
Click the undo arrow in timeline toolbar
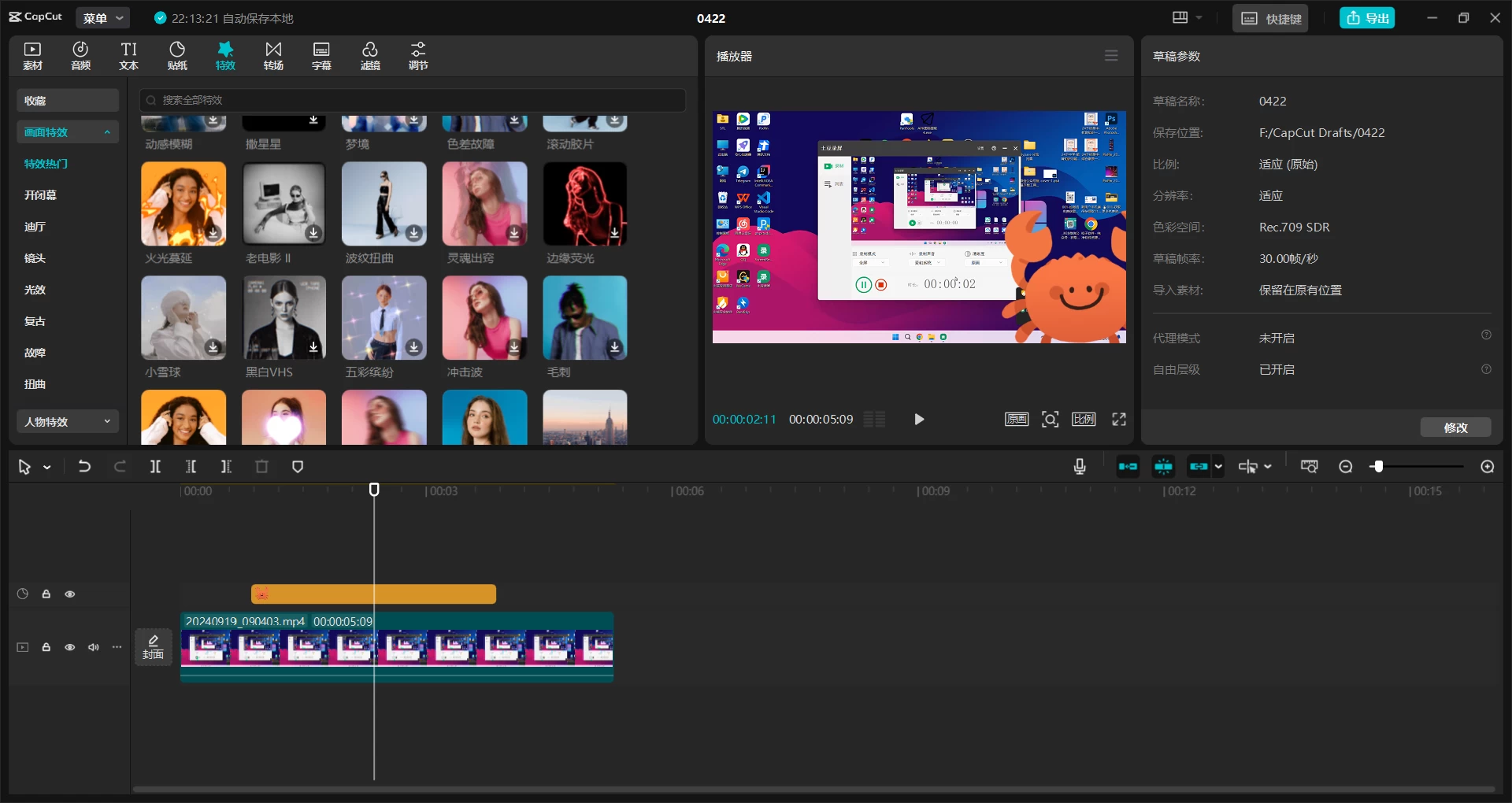coord(84,467)
